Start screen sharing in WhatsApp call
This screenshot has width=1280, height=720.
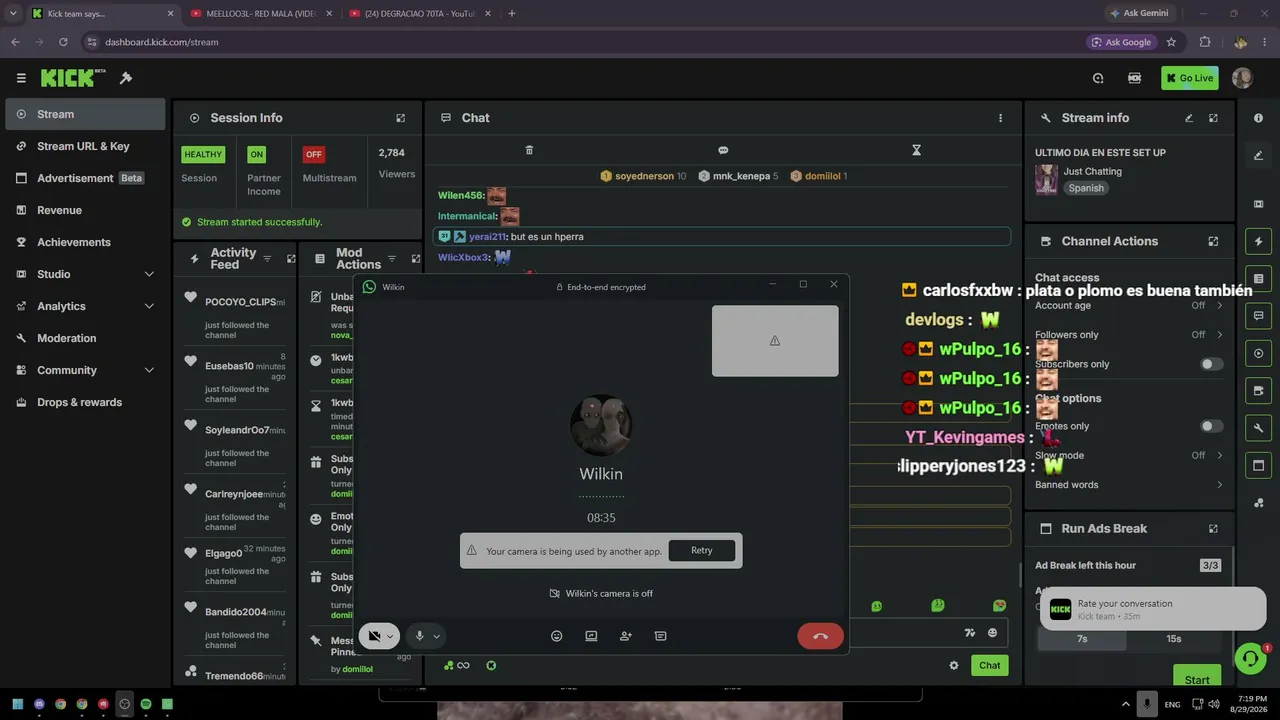591,636
